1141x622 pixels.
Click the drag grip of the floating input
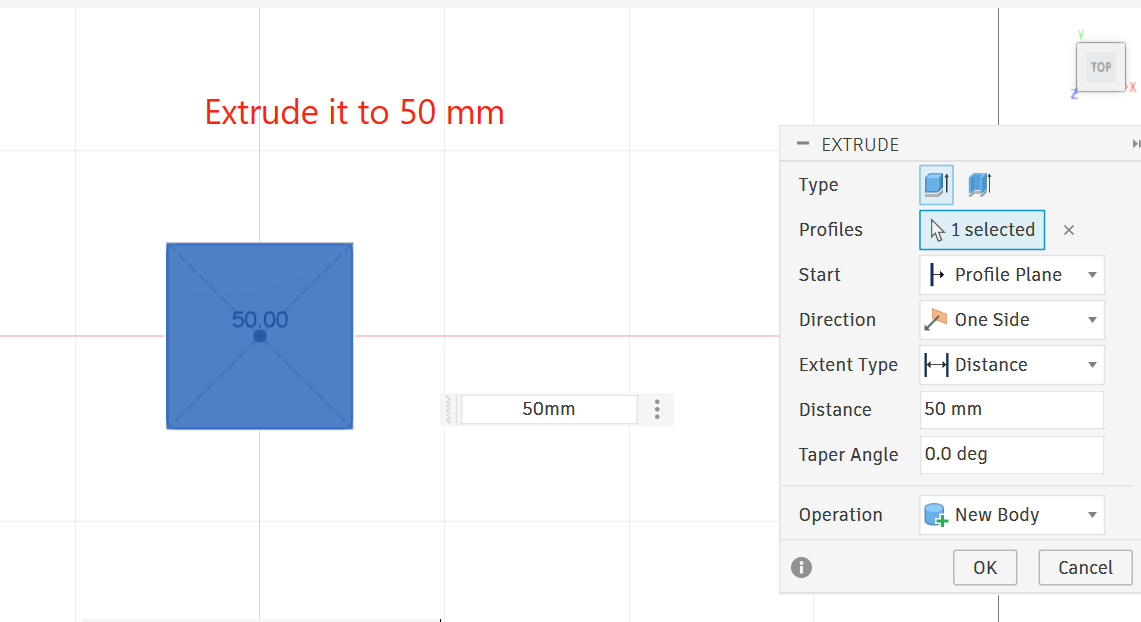[x=450, y=409]
